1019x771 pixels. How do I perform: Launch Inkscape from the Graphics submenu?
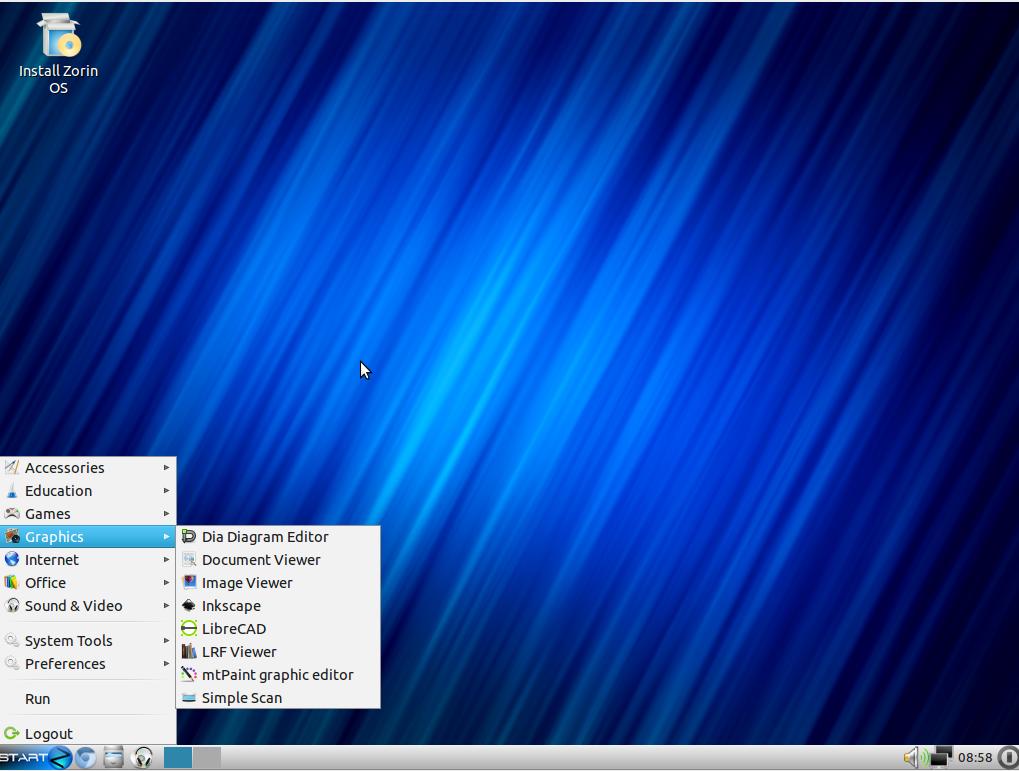(x=231, y=606)
